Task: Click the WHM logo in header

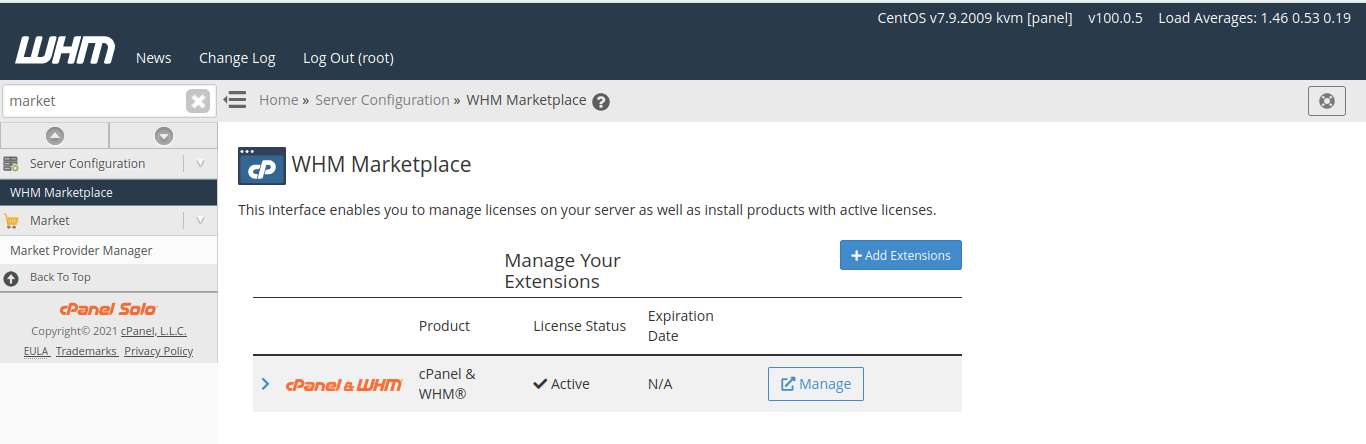Action: pos(65,51)
